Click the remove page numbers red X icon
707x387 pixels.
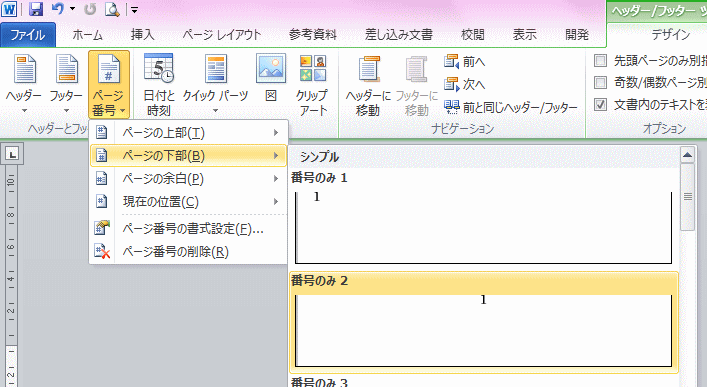click(x=102, y=251)
